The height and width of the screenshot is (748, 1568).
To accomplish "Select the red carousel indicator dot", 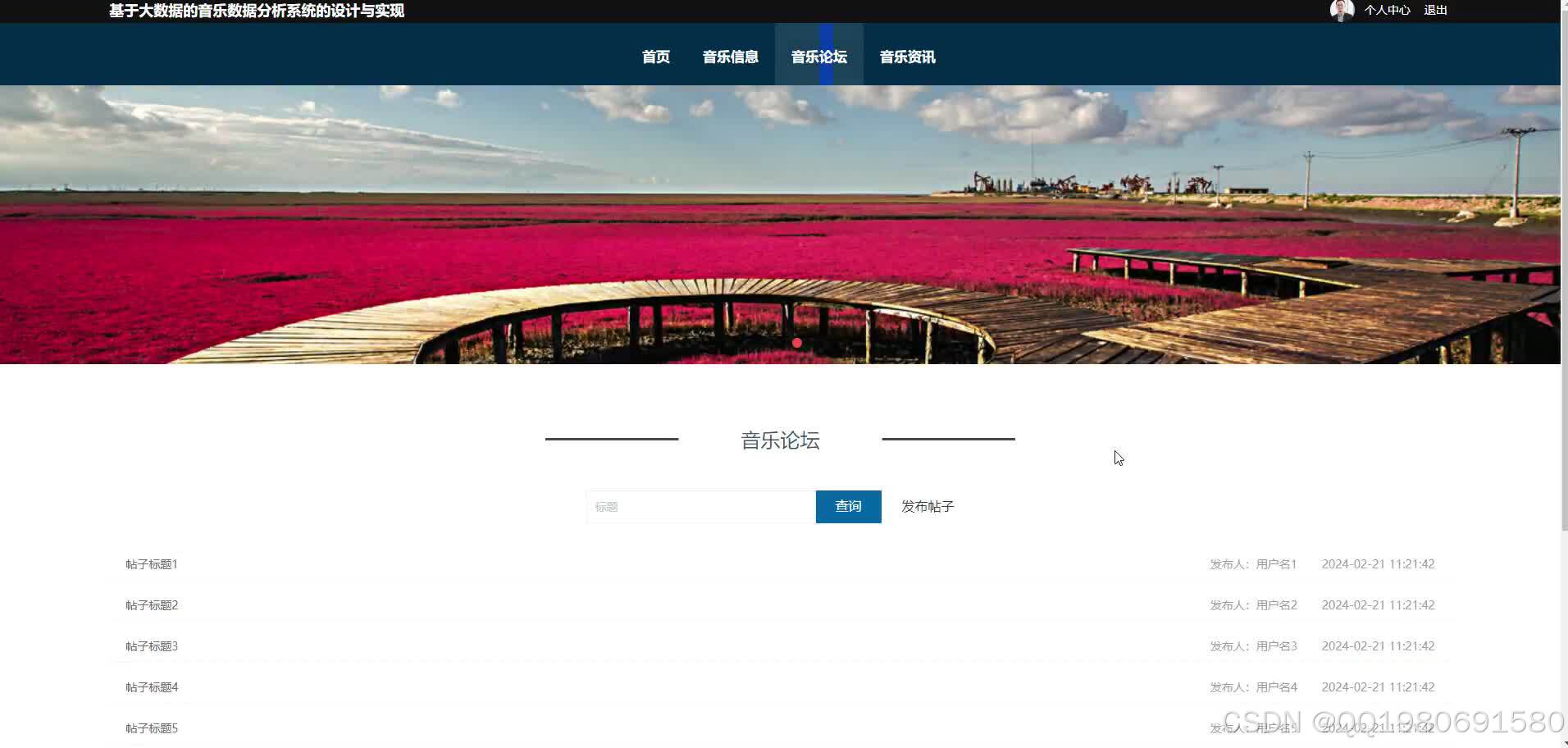I will [796, 343].
